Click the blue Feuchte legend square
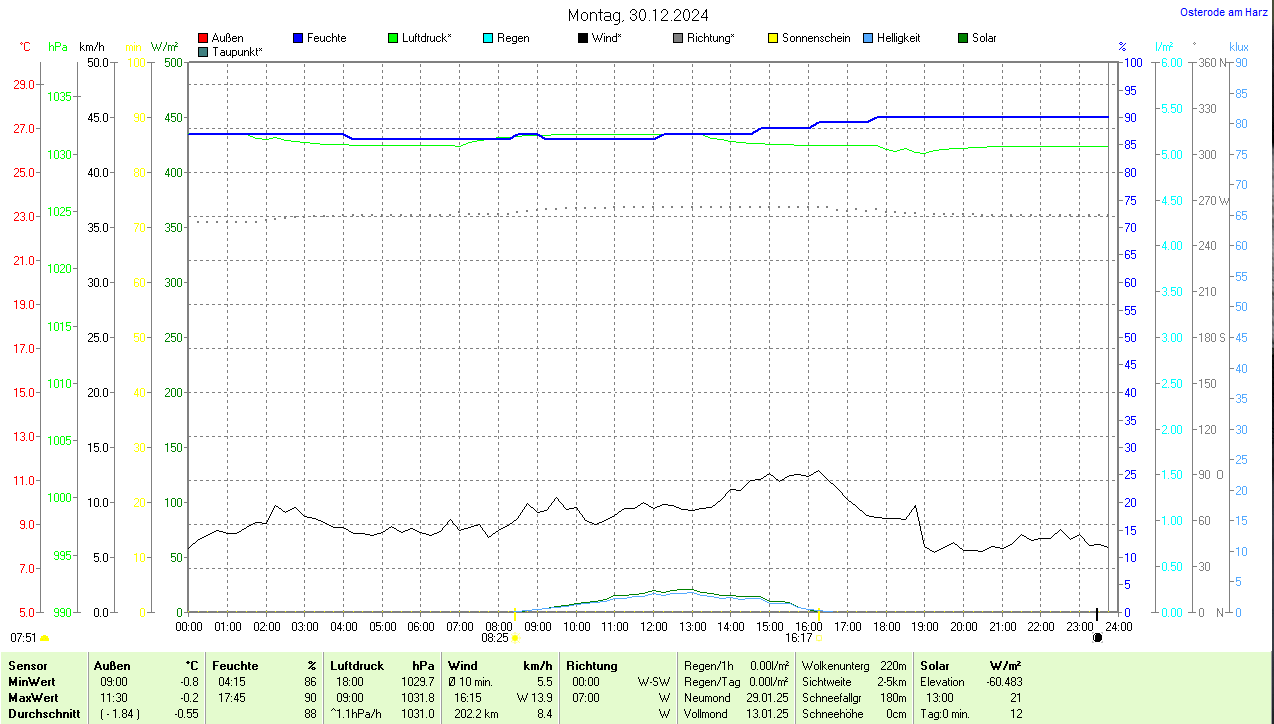 pos(298,38)
